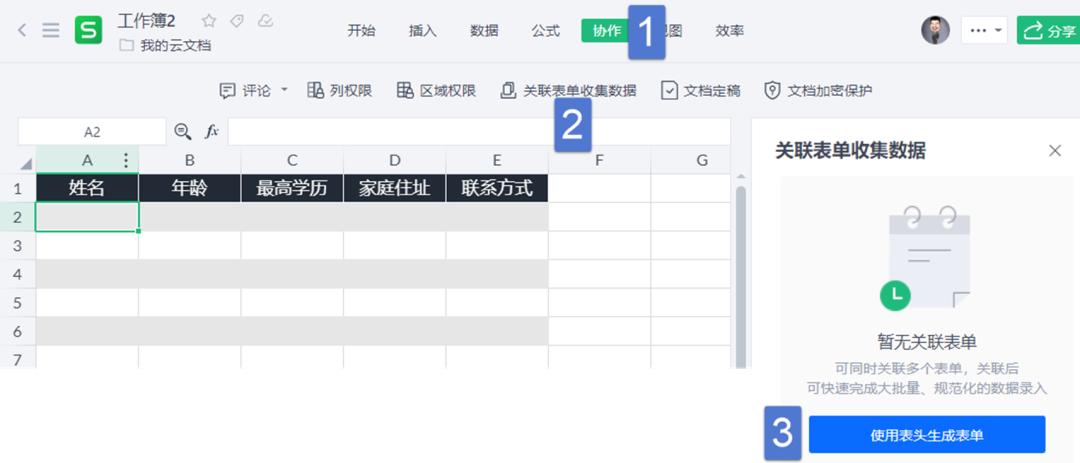Image resolution: width=1080 pixels, height=463 pixels.
Task: Open the 插入 tab
Action: (x=423, y=31)
